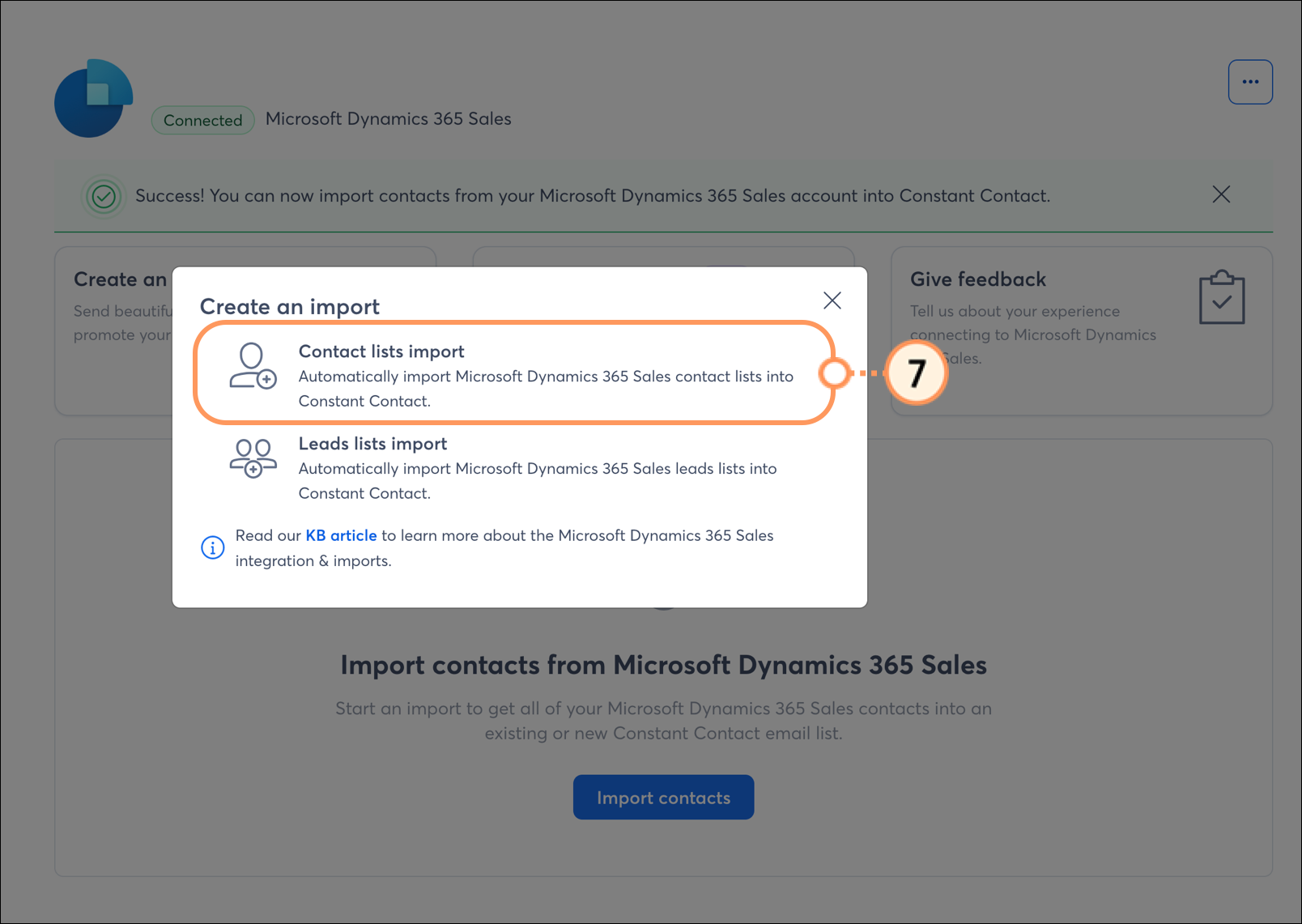Viewport: 1302px width, 924px height.
Task: Open the Give feedback card title
Action: tap(978, 279)
